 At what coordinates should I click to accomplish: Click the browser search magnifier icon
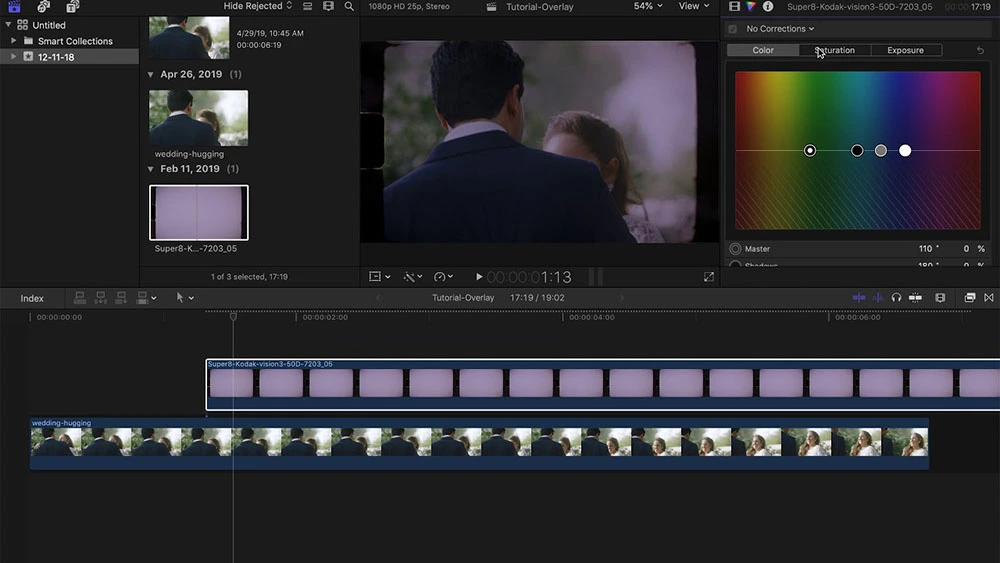coord(349,6)
